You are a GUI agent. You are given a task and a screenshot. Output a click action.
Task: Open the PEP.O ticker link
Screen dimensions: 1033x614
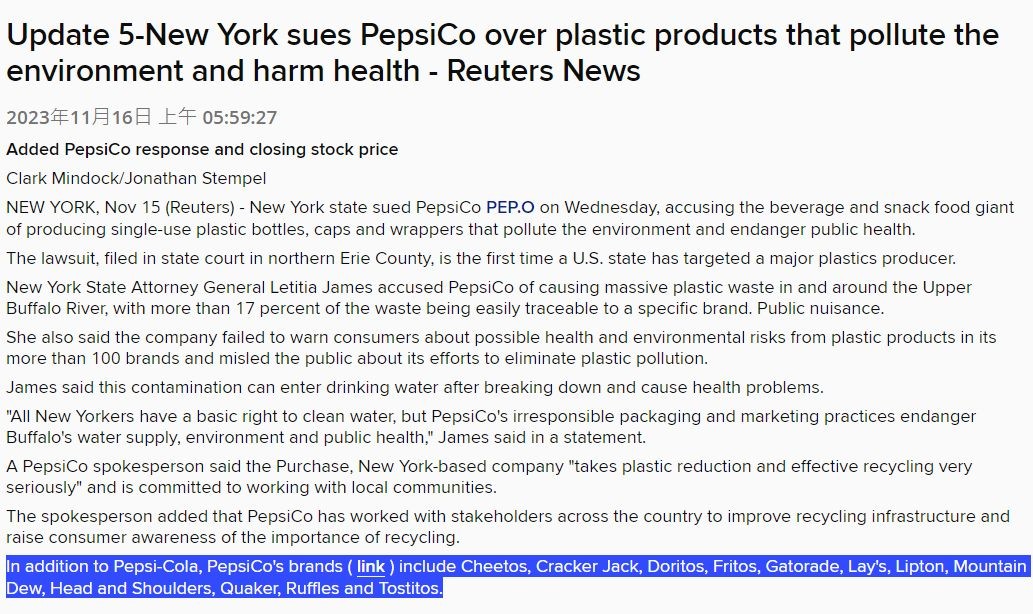[510, 208]
